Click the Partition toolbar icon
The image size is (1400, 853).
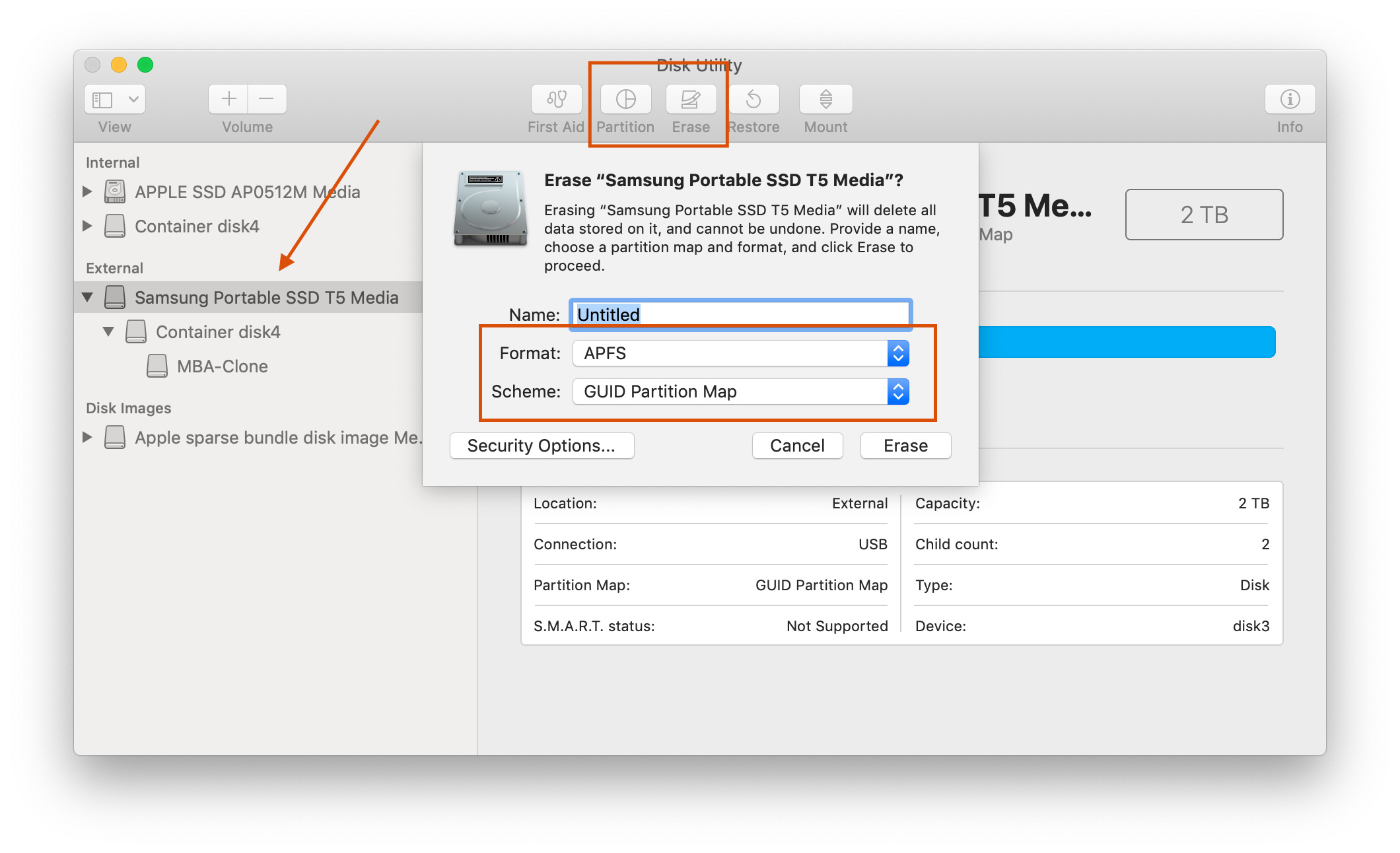click(625, 99)
